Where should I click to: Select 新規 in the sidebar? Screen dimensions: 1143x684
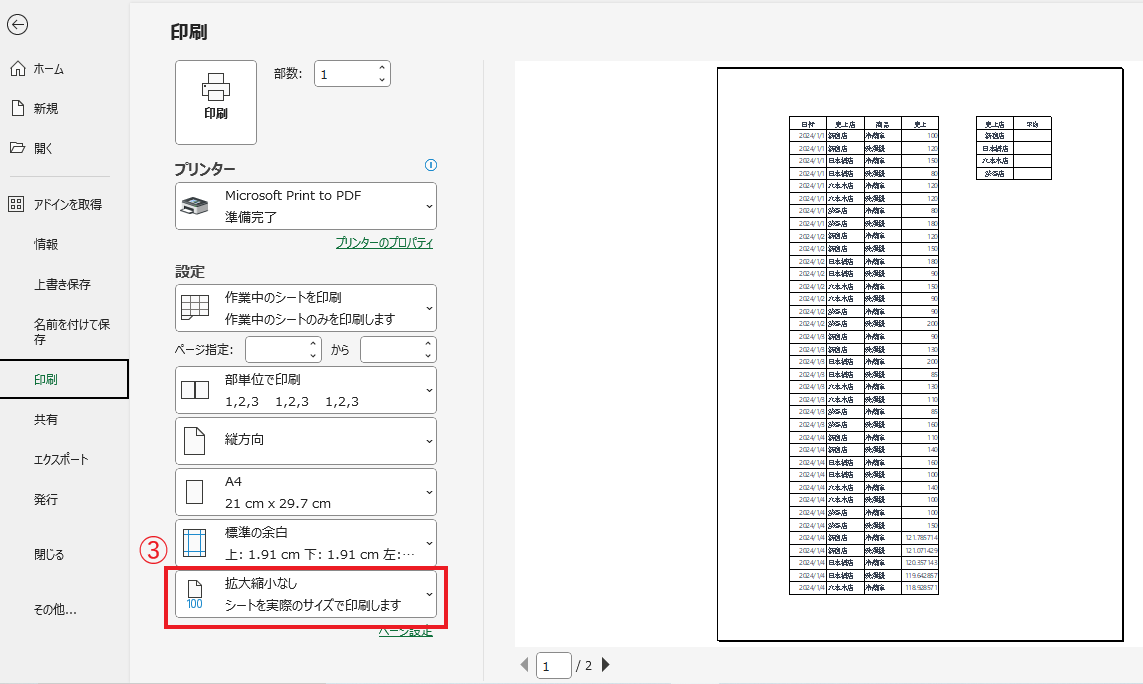(x=46, y=108)
